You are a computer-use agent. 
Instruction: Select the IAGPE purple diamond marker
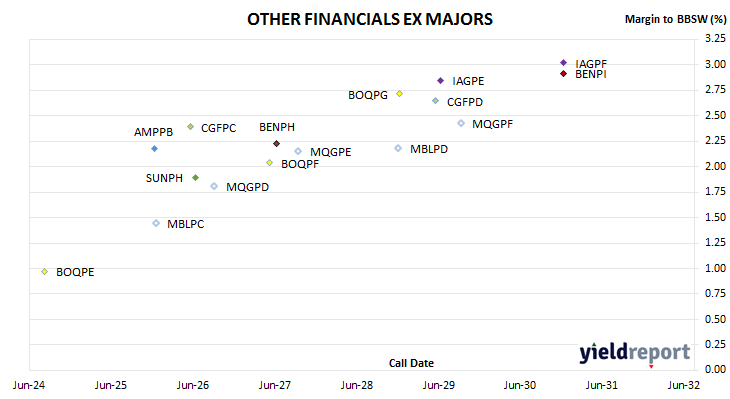(x=440, y=81)
